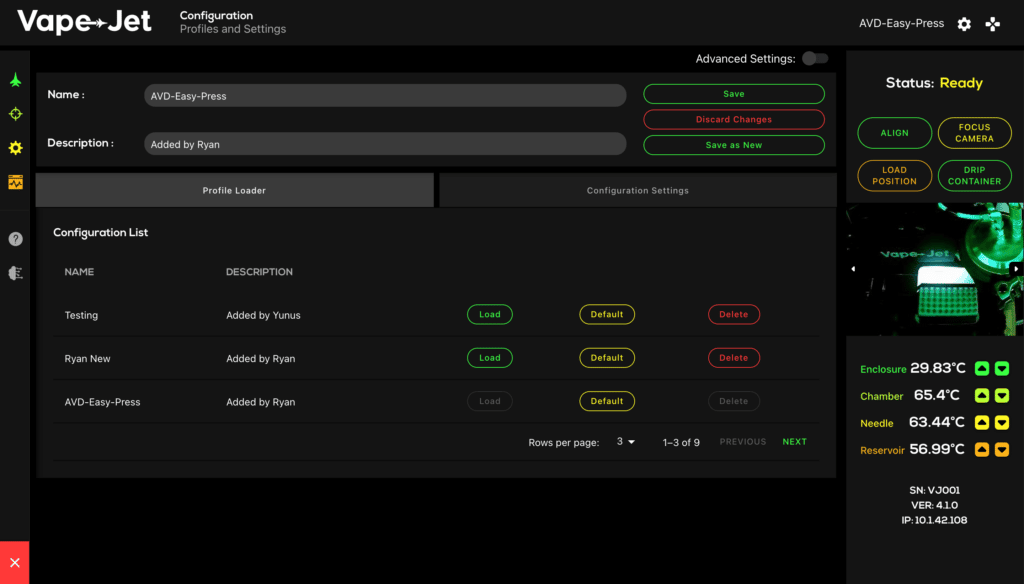Click the Ready status text
1024x584 pixels.
(961, 83)
